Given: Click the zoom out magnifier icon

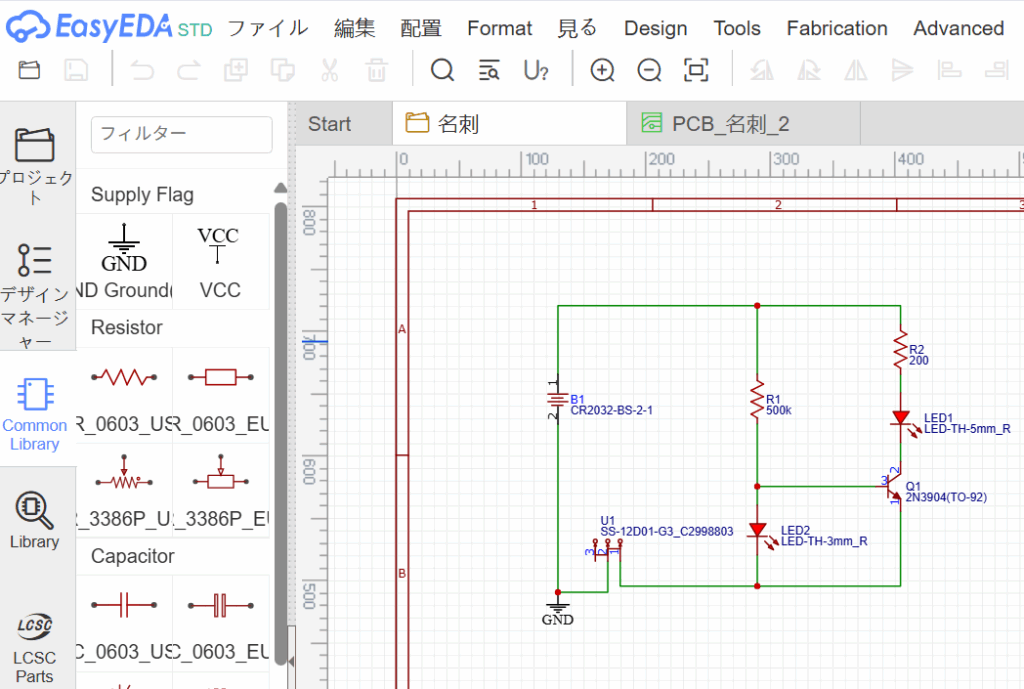Looking at the screenshot, I should pyautogui.click(x=650, y=70).
